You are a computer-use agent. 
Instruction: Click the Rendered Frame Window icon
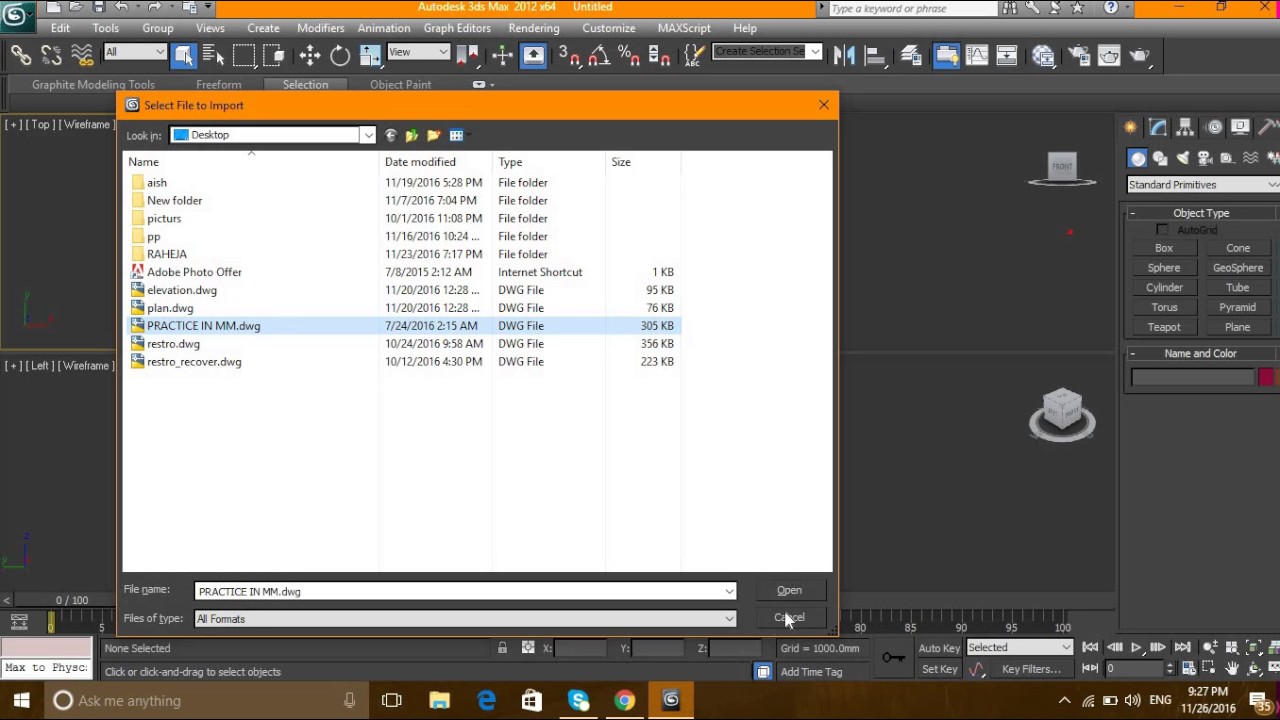coord(1109,55)
